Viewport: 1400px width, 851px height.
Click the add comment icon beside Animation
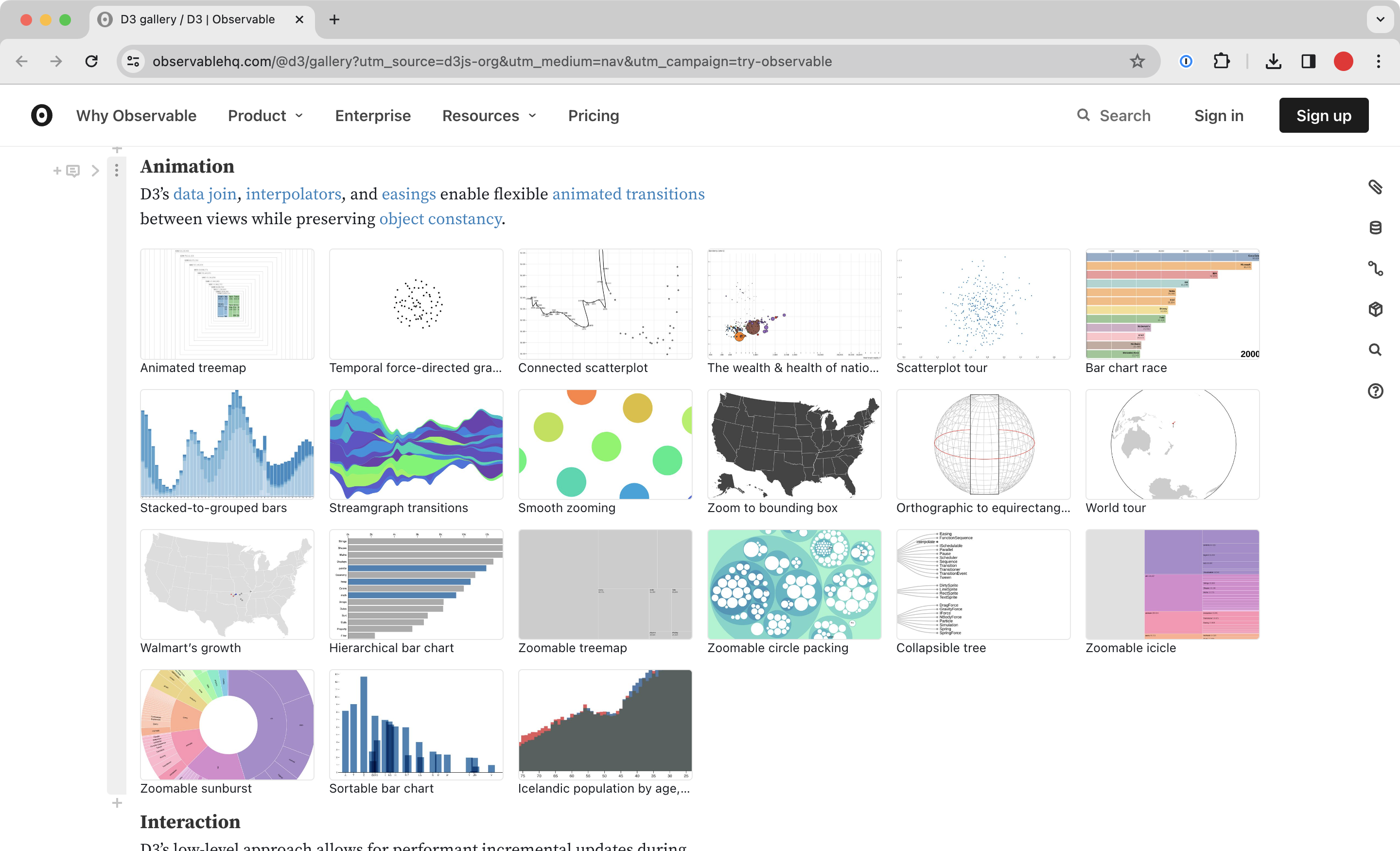click(x=72, y=171)
